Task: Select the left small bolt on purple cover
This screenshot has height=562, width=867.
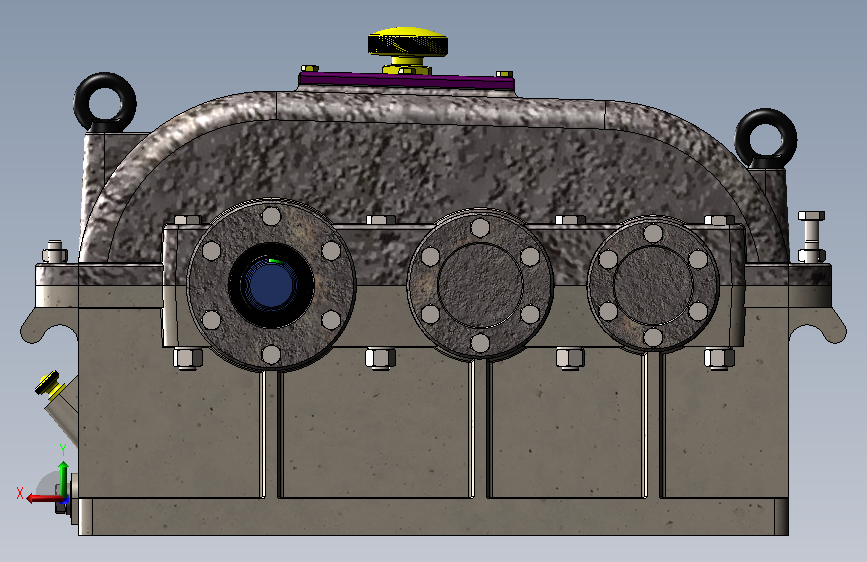Action: pyautogui.click(x=310, y=69)
